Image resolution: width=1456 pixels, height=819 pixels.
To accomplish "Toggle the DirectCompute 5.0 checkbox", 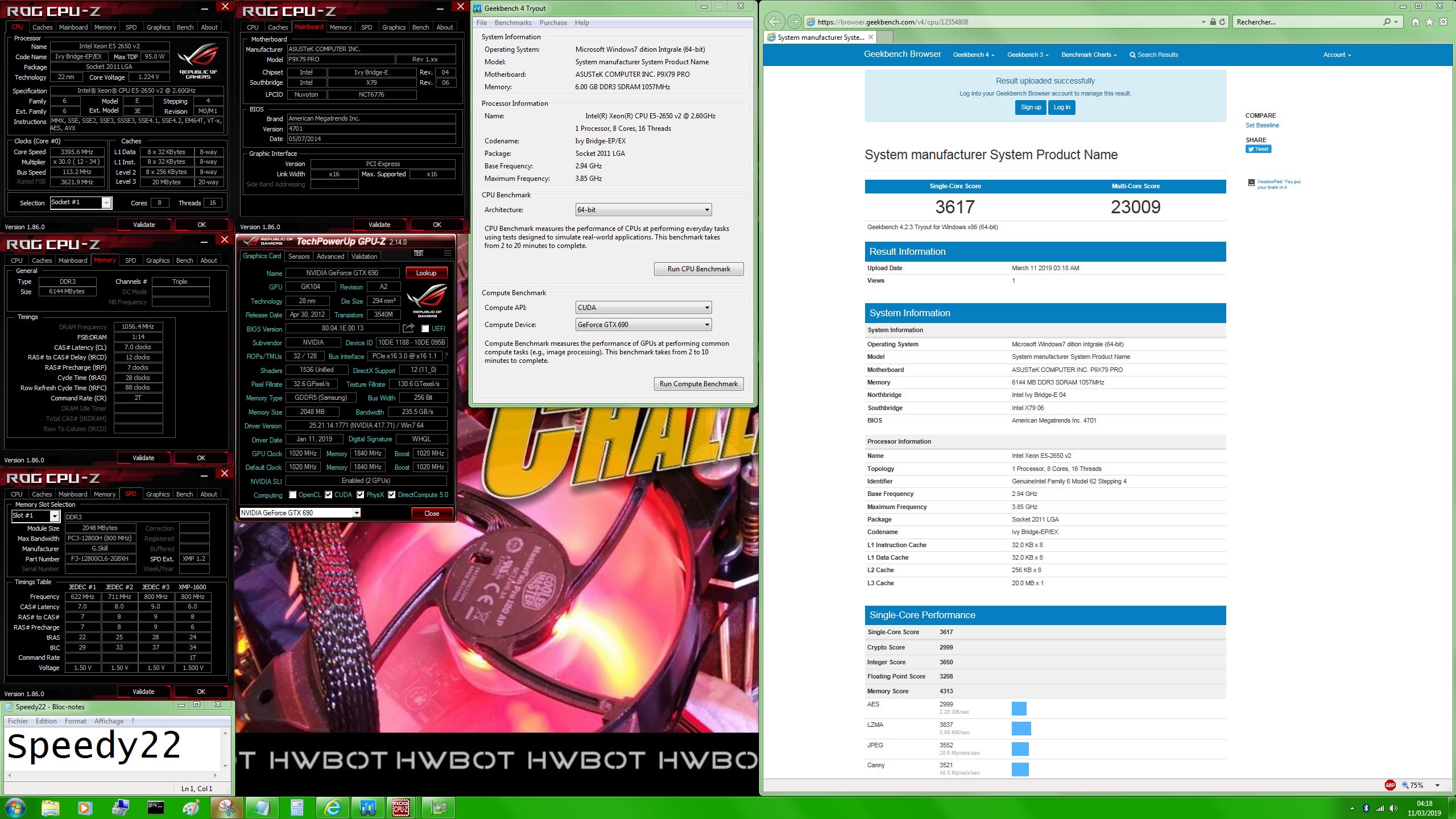I will pyautogui.click(x=391, y=494).
